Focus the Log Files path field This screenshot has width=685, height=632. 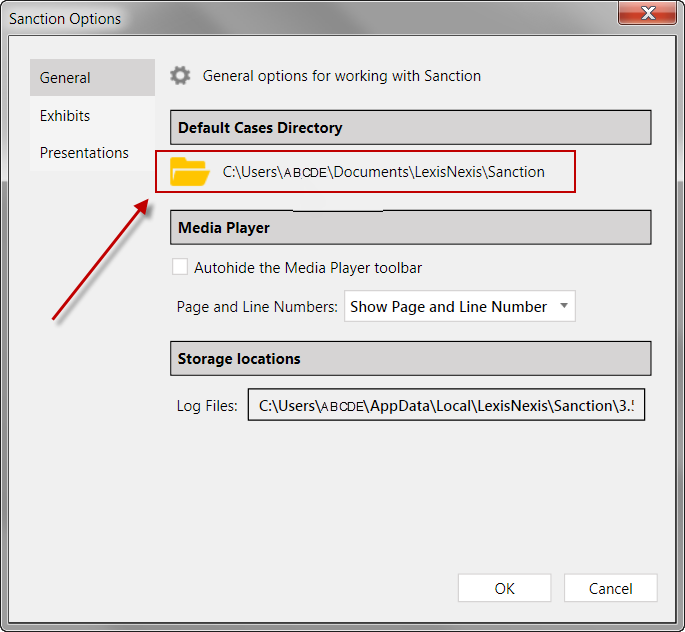click(x=446, y=405)
